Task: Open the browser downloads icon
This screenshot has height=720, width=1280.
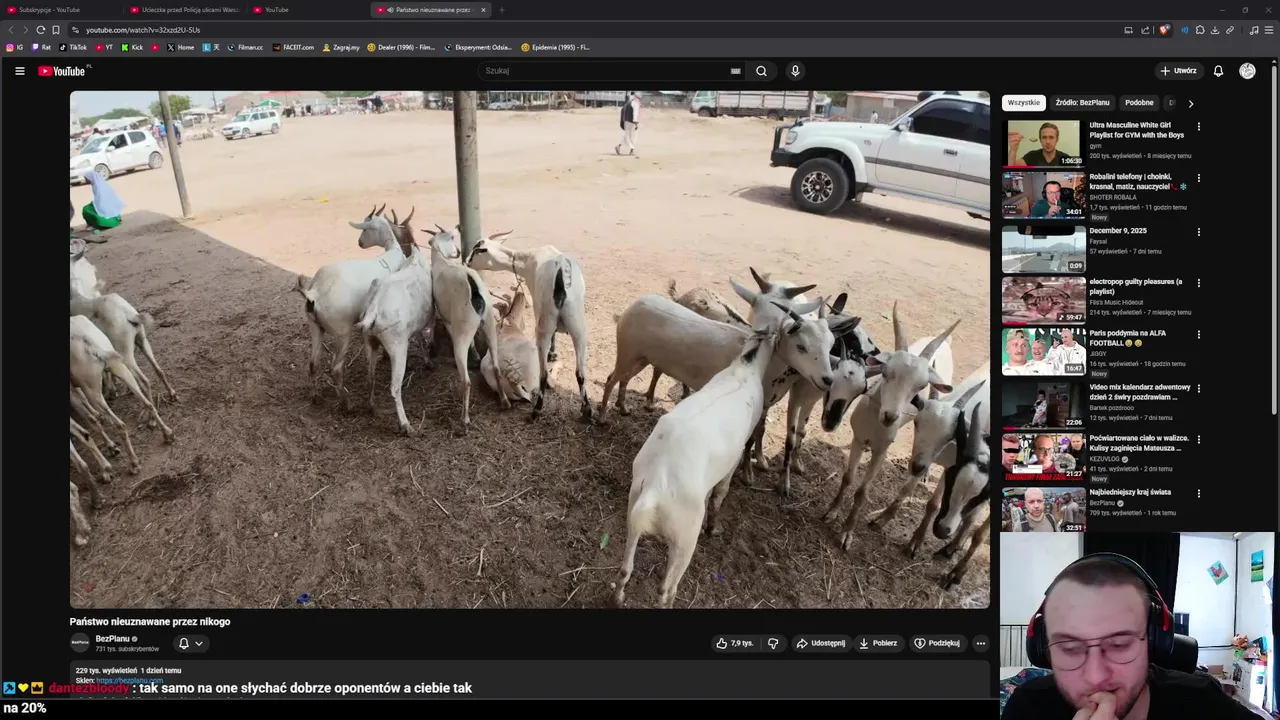Action: [1215, 30]
